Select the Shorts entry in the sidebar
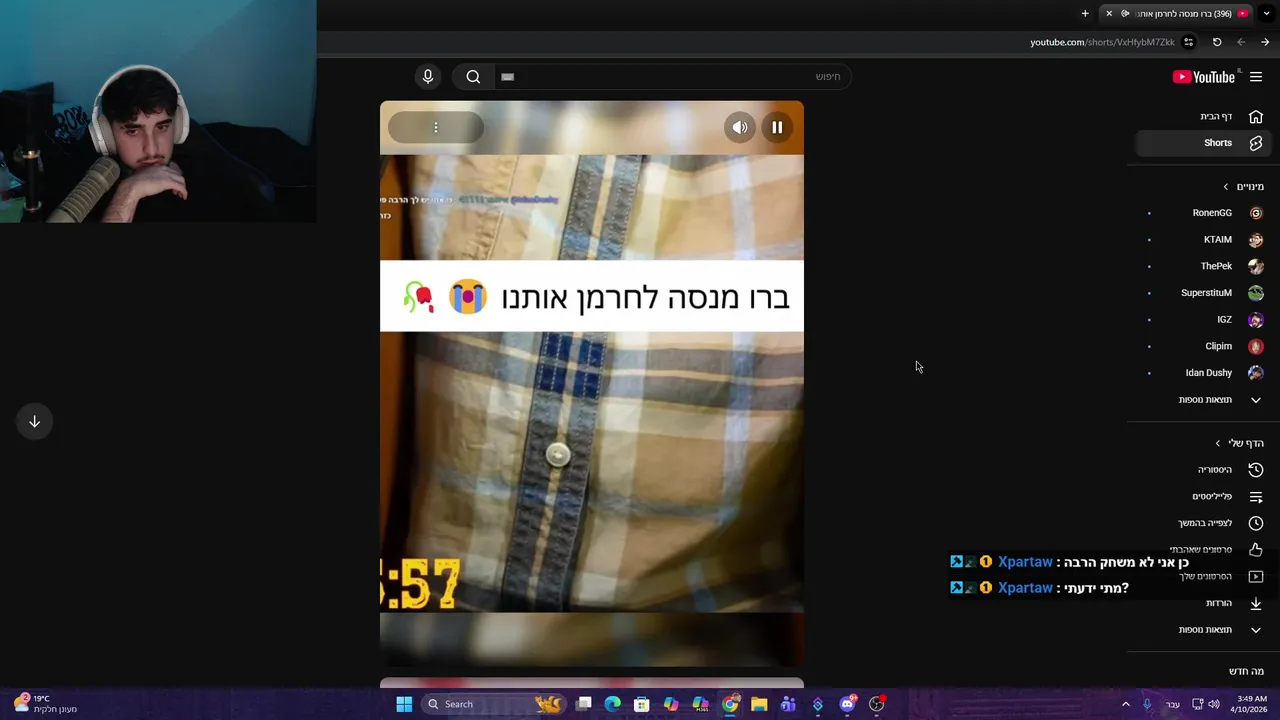Screen dimensions: 1280x720 click(x=1203, y=143)
